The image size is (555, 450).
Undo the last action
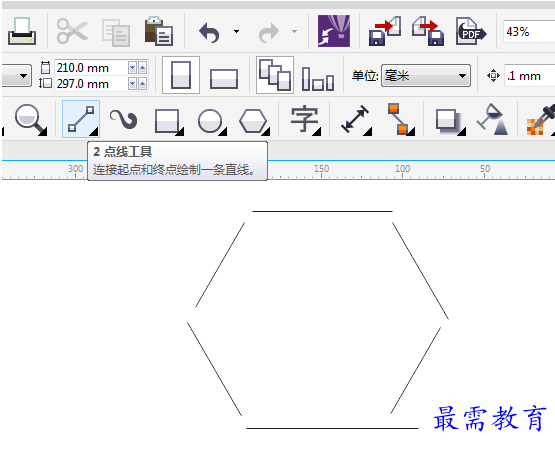210,32
